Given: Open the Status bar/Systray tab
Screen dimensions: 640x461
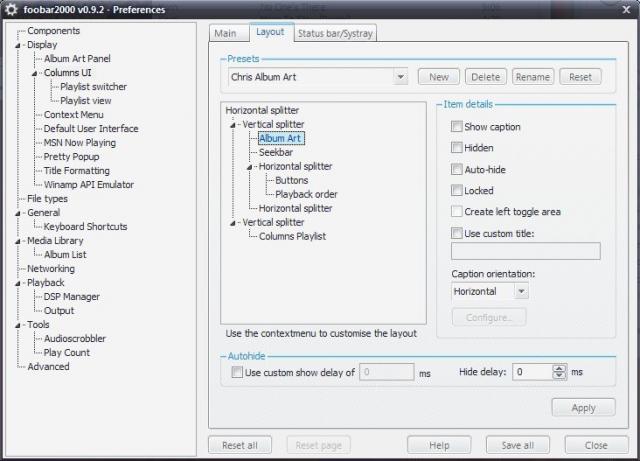Looking at the screenshot, I should (335, 33).
